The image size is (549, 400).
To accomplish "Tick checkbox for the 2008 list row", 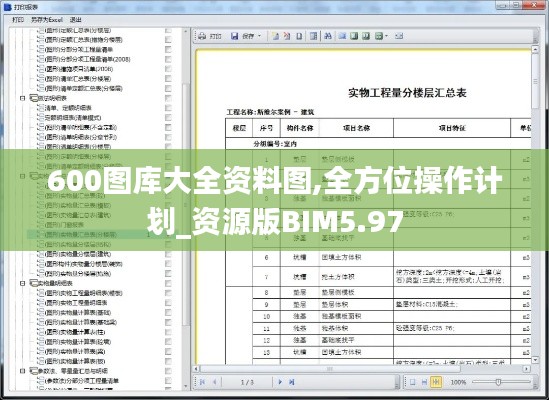I will pos(168,59).
